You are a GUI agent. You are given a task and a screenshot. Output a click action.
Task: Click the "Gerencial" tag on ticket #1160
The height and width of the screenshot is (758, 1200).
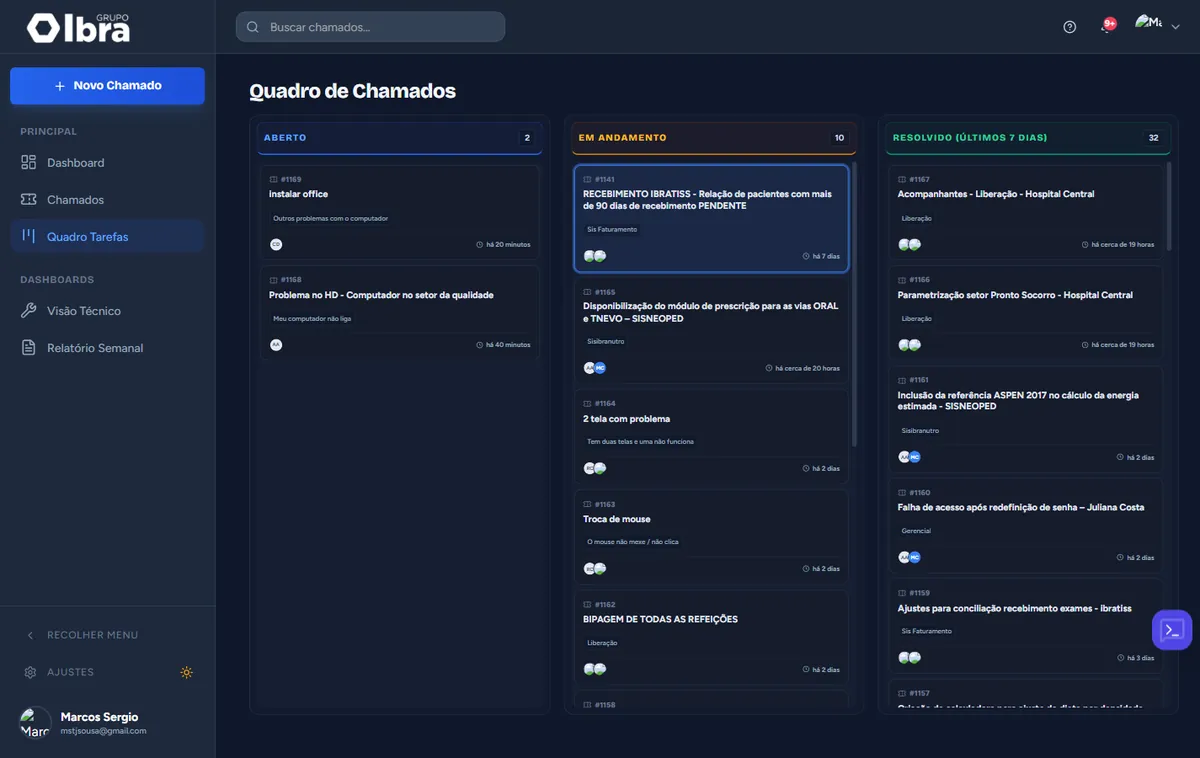pyautogui.click(x=916, y=531)
